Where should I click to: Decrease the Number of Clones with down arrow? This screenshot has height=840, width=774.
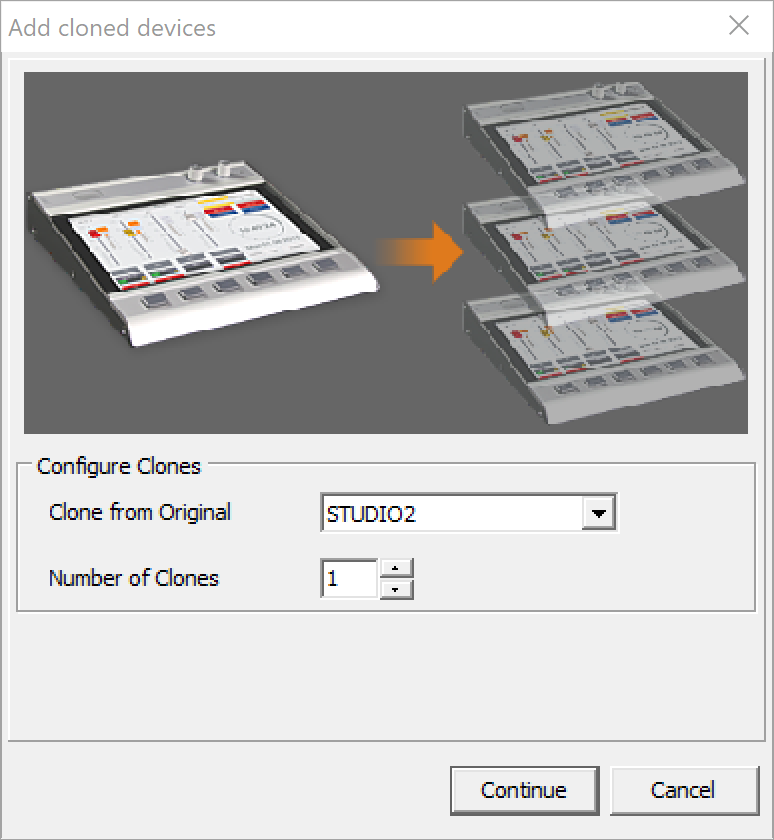point(396,589)
